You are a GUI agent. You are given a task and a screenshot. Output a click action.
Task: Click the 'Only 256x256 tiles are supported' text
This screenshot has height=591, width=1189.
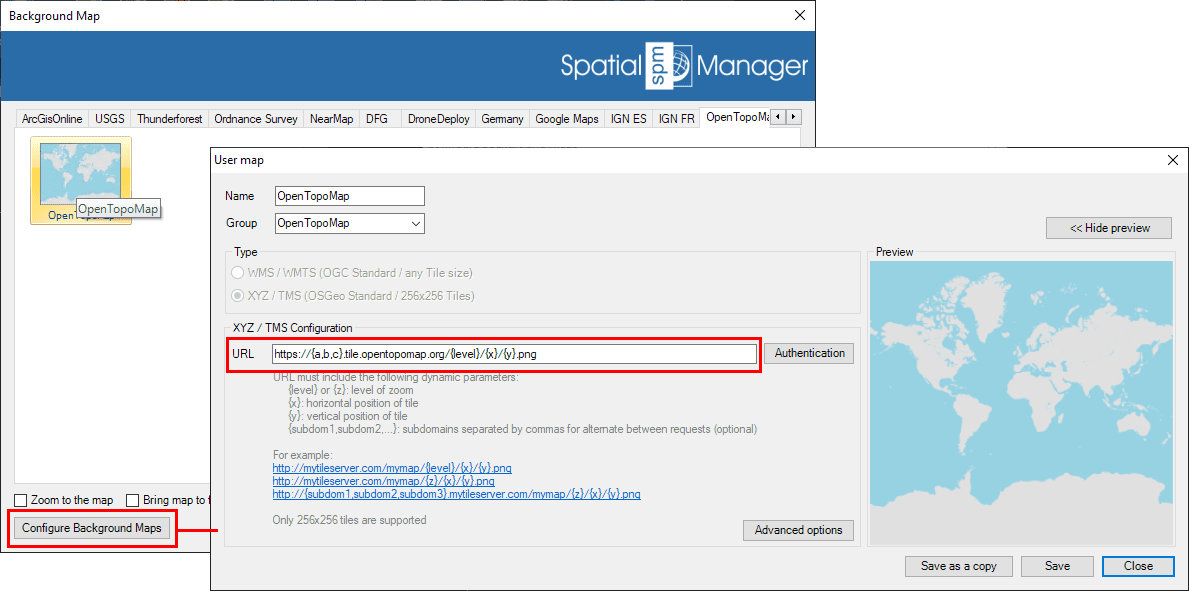tap(349, 520)
